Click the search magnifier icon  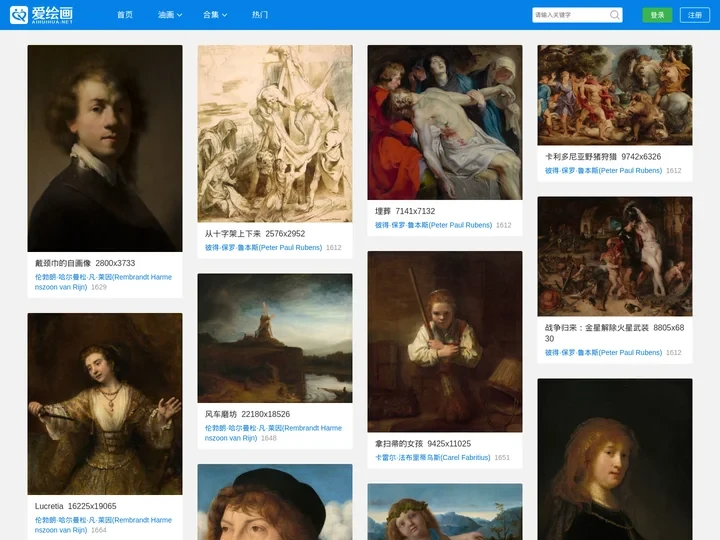tap(614, 15)
